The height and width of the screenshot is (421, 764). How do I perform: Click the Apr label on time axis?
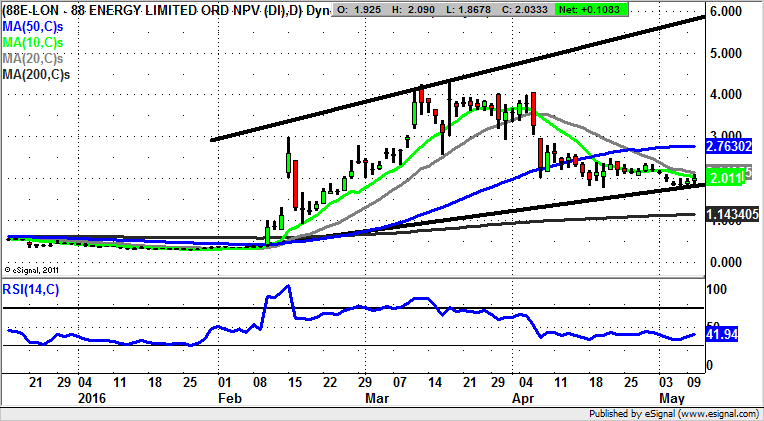point(523,398)
